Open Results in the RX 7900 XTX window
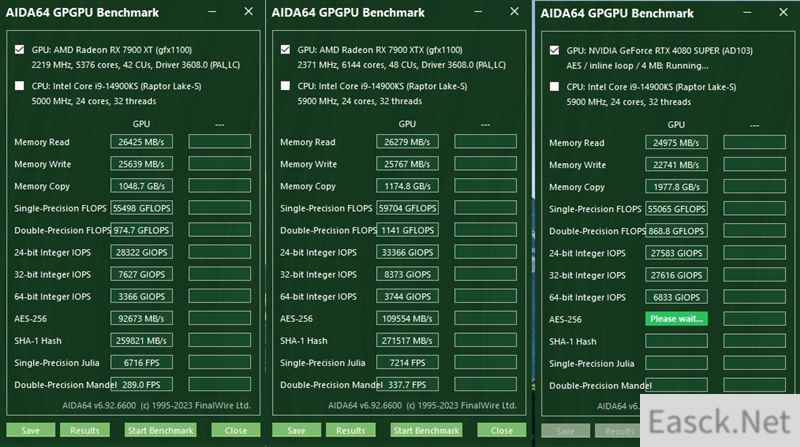The image size is (800, 447). point(351,430)
